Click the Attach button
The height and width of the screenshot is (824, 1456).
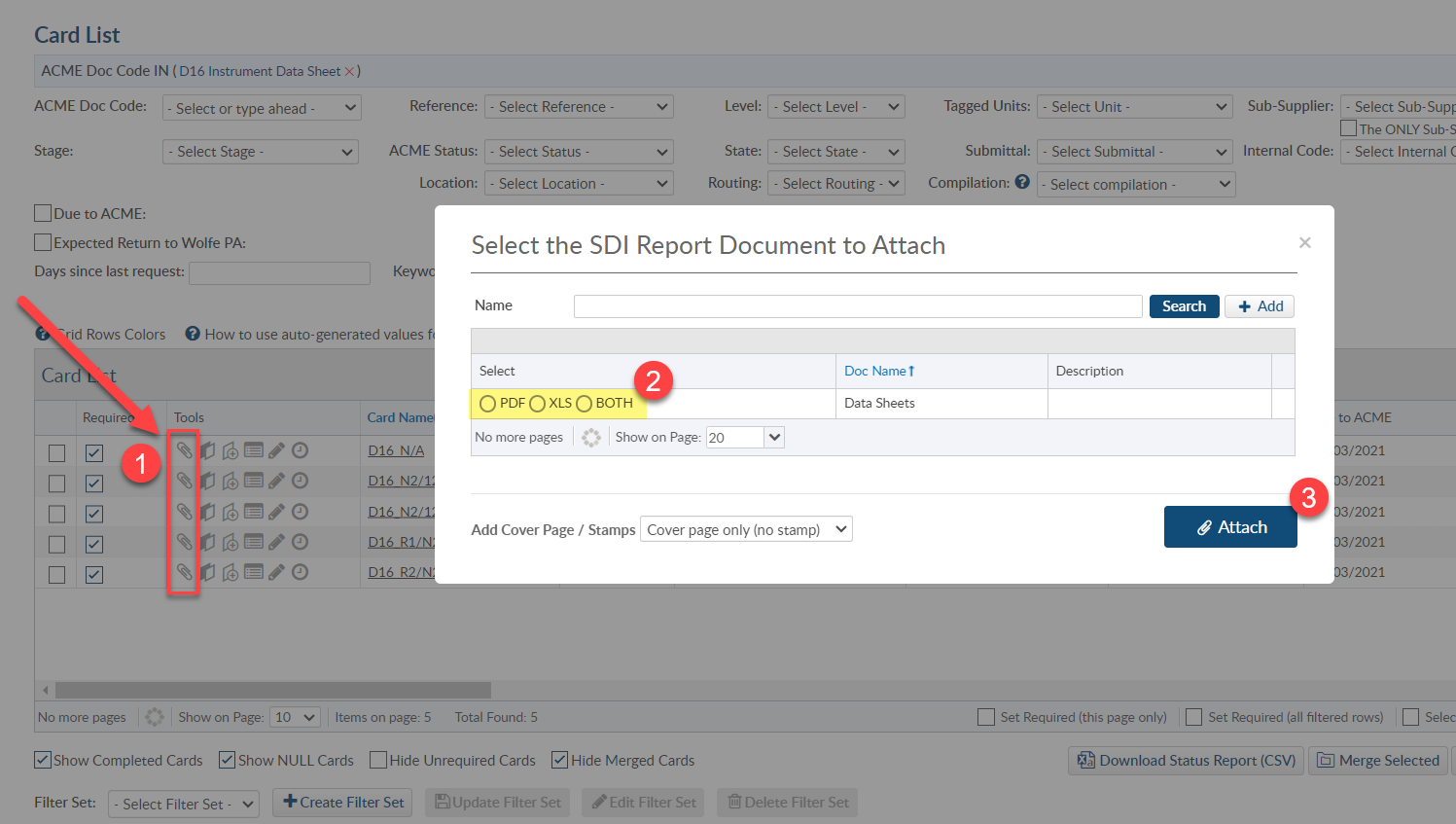[x=1230, y=527]
